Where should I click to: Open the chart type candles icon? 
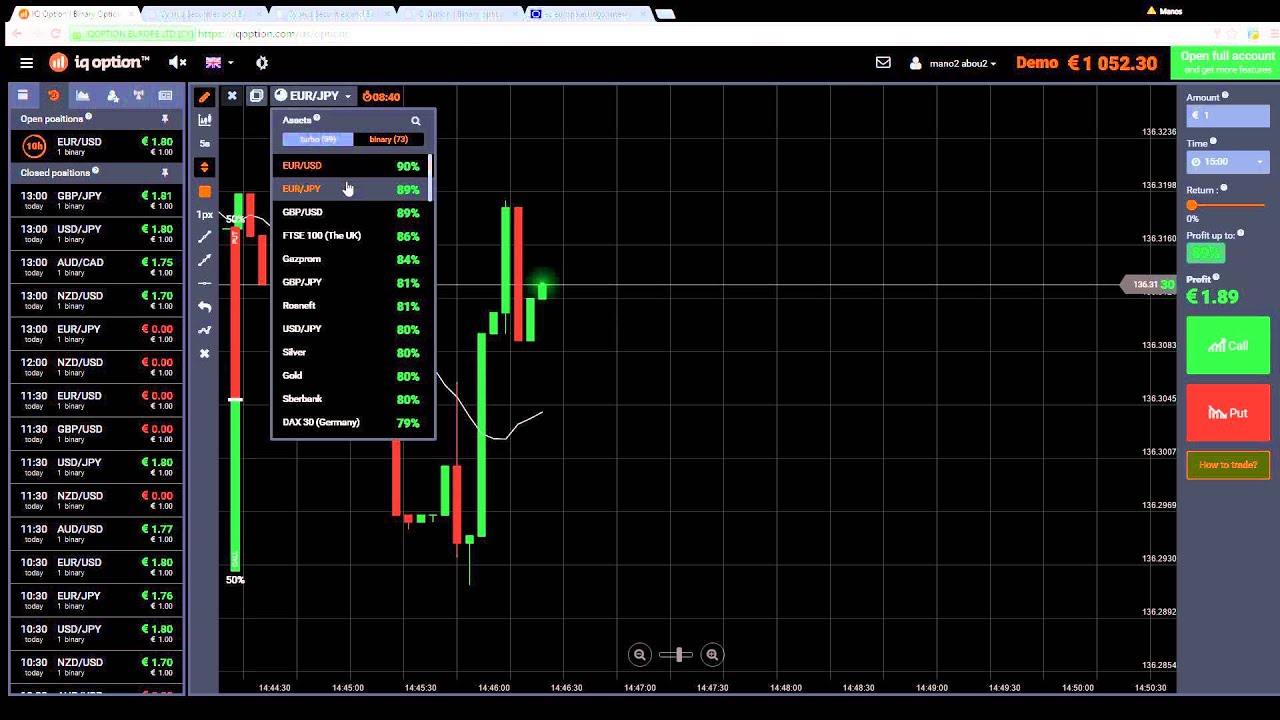[205, 120]
